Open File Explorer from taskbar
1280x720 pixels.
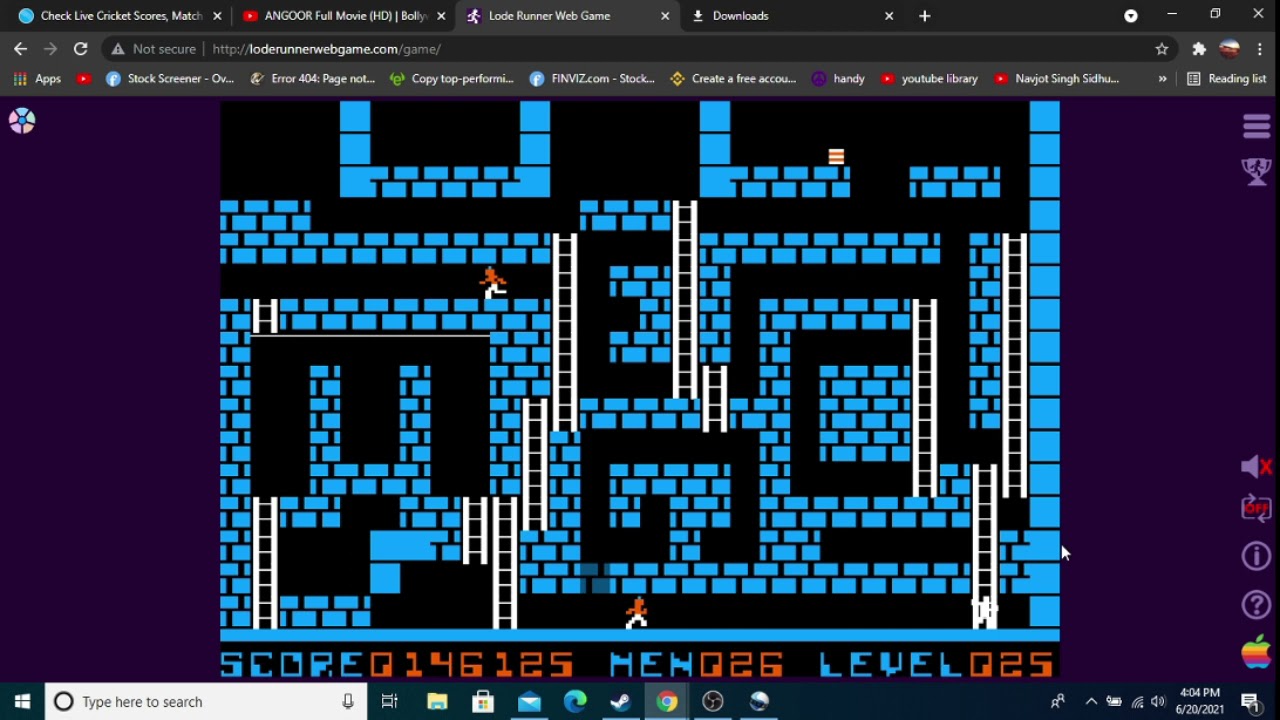(437, 702)
